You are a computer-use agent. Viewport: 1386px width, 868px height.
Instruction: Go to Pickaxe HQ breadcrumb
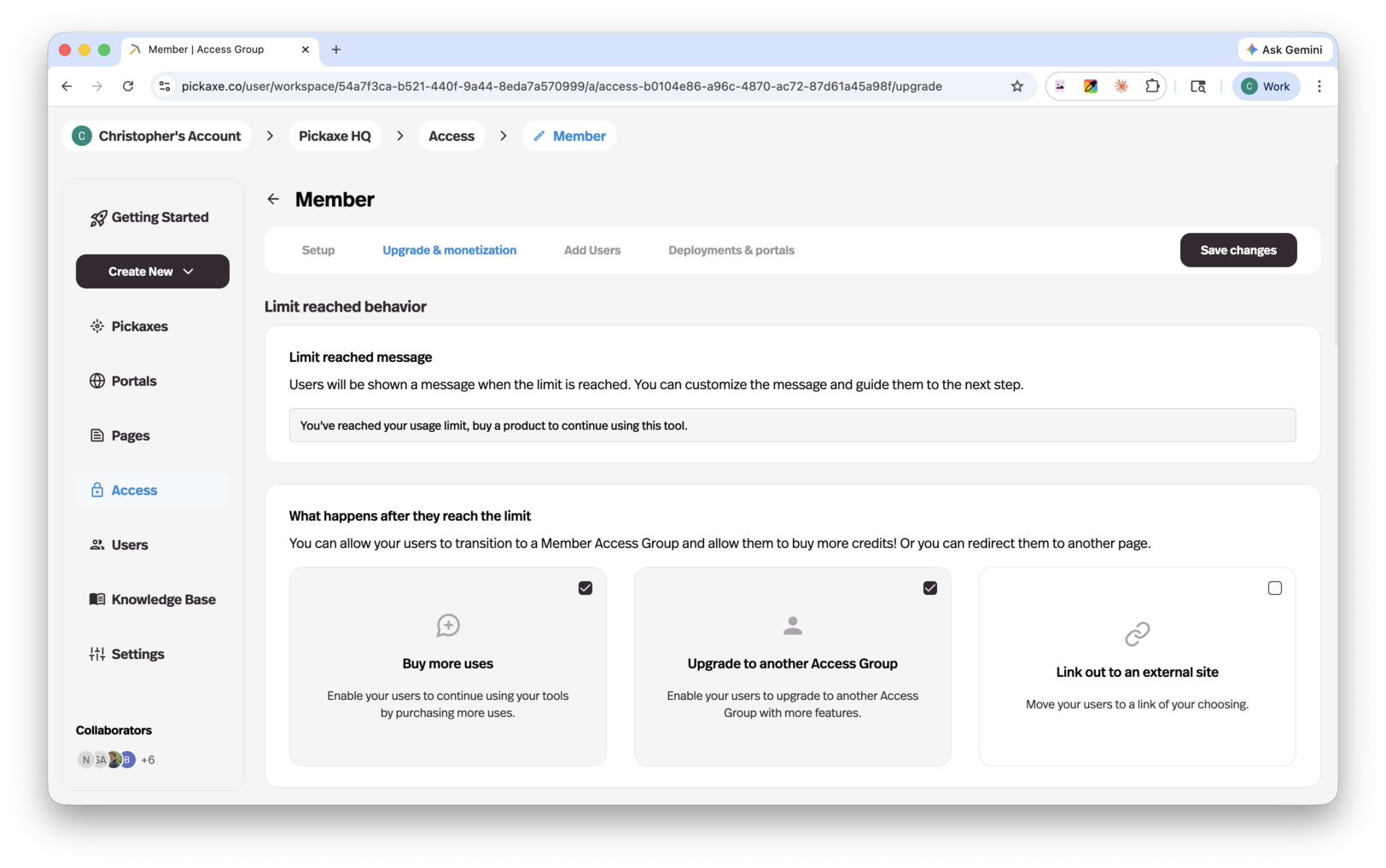coord(335,136)
